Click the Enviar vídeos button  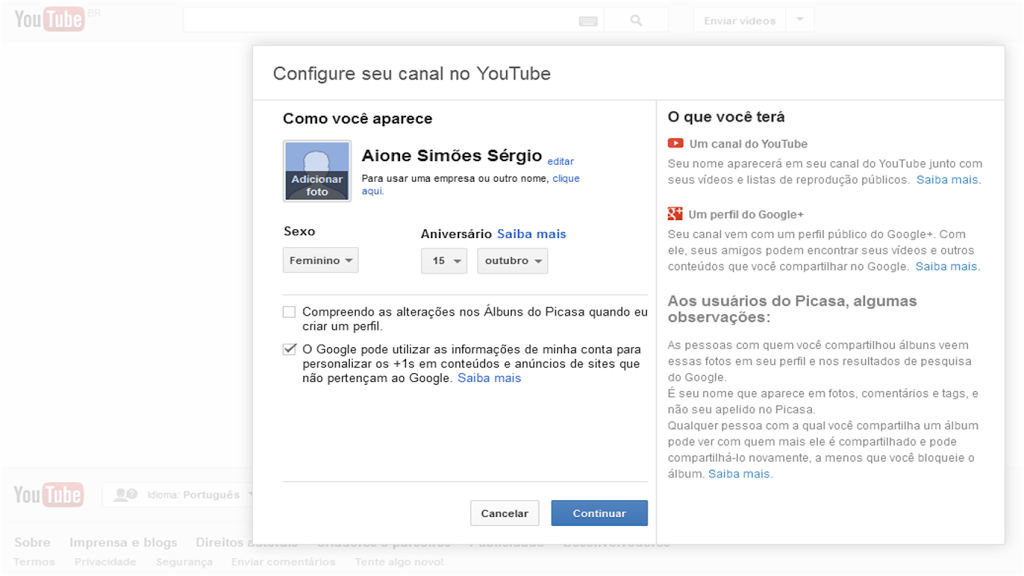pyautogui.click(x=740, y=20)
